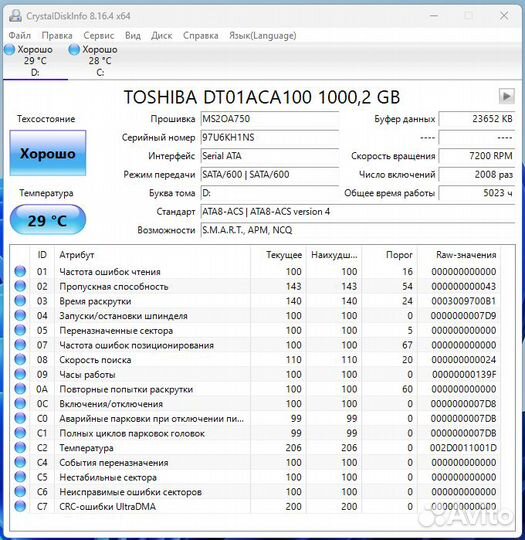Click the Атрибут column header
The width and height of the screenshot is (525, 540).
point(152,255)
